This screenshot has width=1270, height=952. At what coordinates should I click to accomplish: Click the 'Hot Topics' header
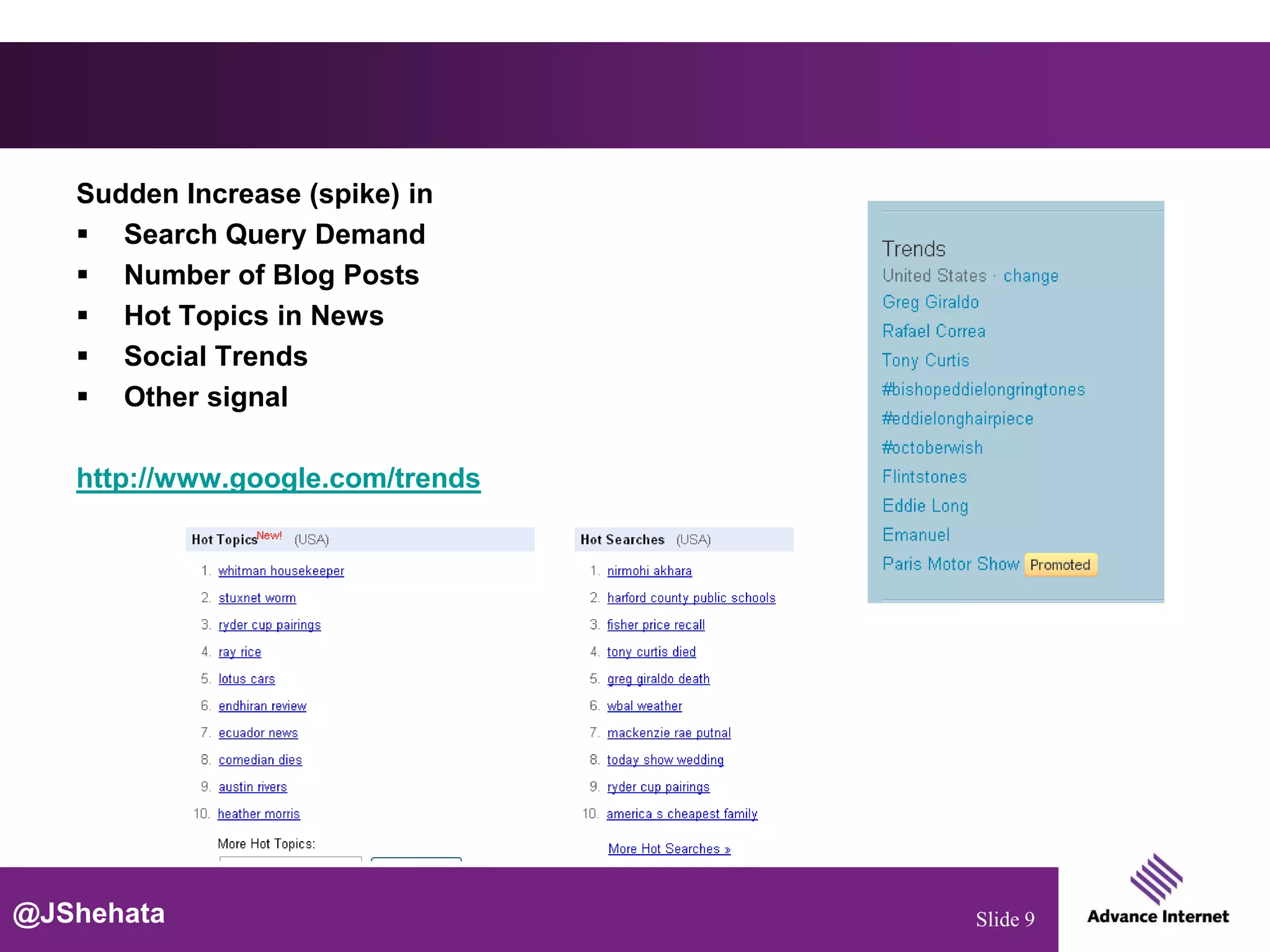click(224, 540)
